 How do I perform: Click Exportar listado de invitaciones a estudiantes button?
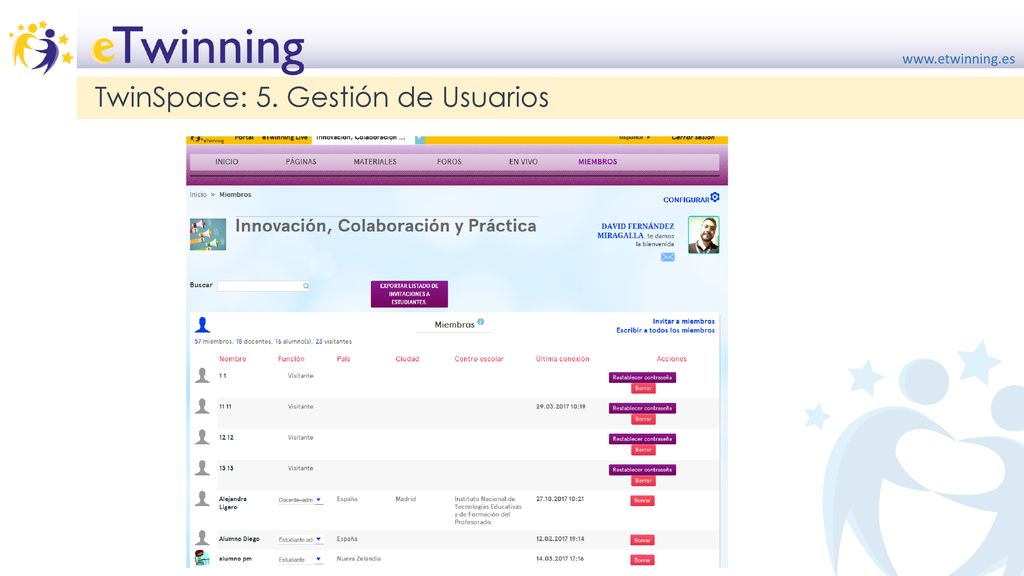point(409,294)
